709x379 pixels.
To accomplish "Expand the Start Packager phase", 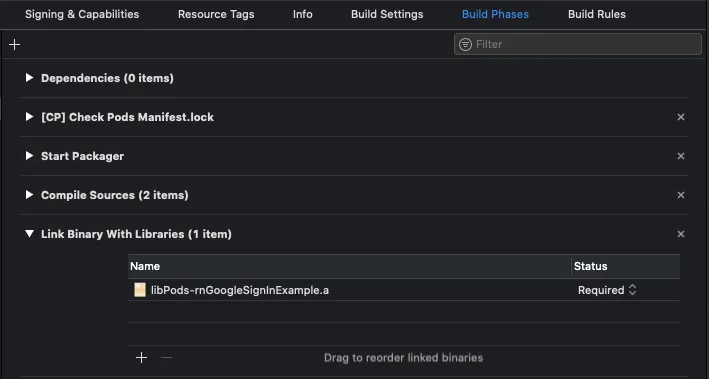I will pos(29,156).
